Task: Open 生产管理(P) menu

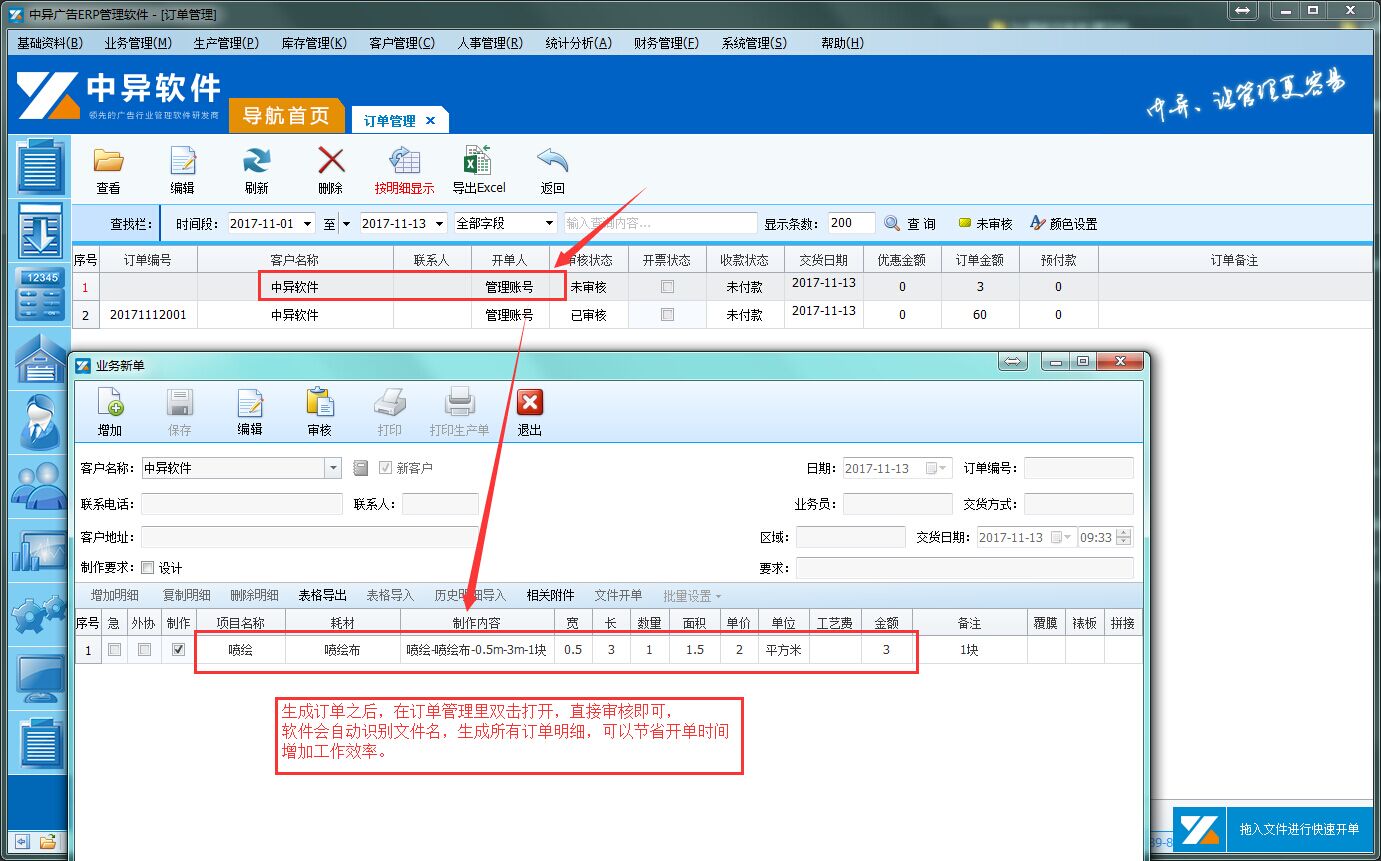Action: click(226, 43)
